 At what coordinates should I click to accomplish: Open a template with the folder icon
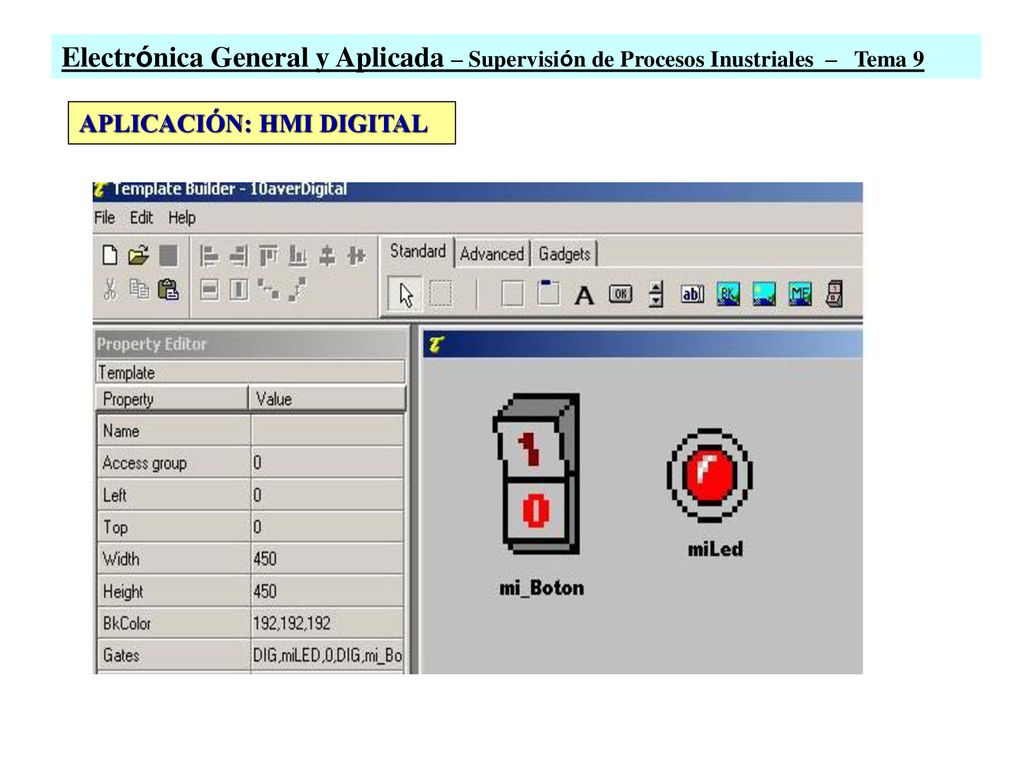(x=138, y=255)
